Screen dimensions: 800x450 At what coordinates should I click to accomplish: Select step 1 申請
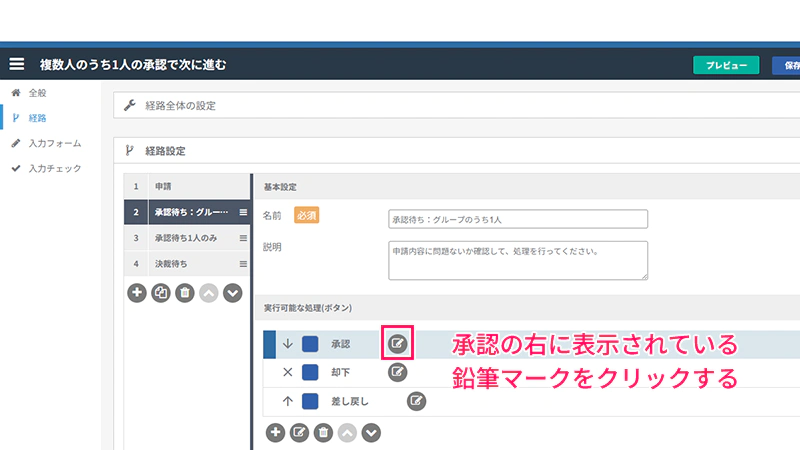(x=187, y=186)
